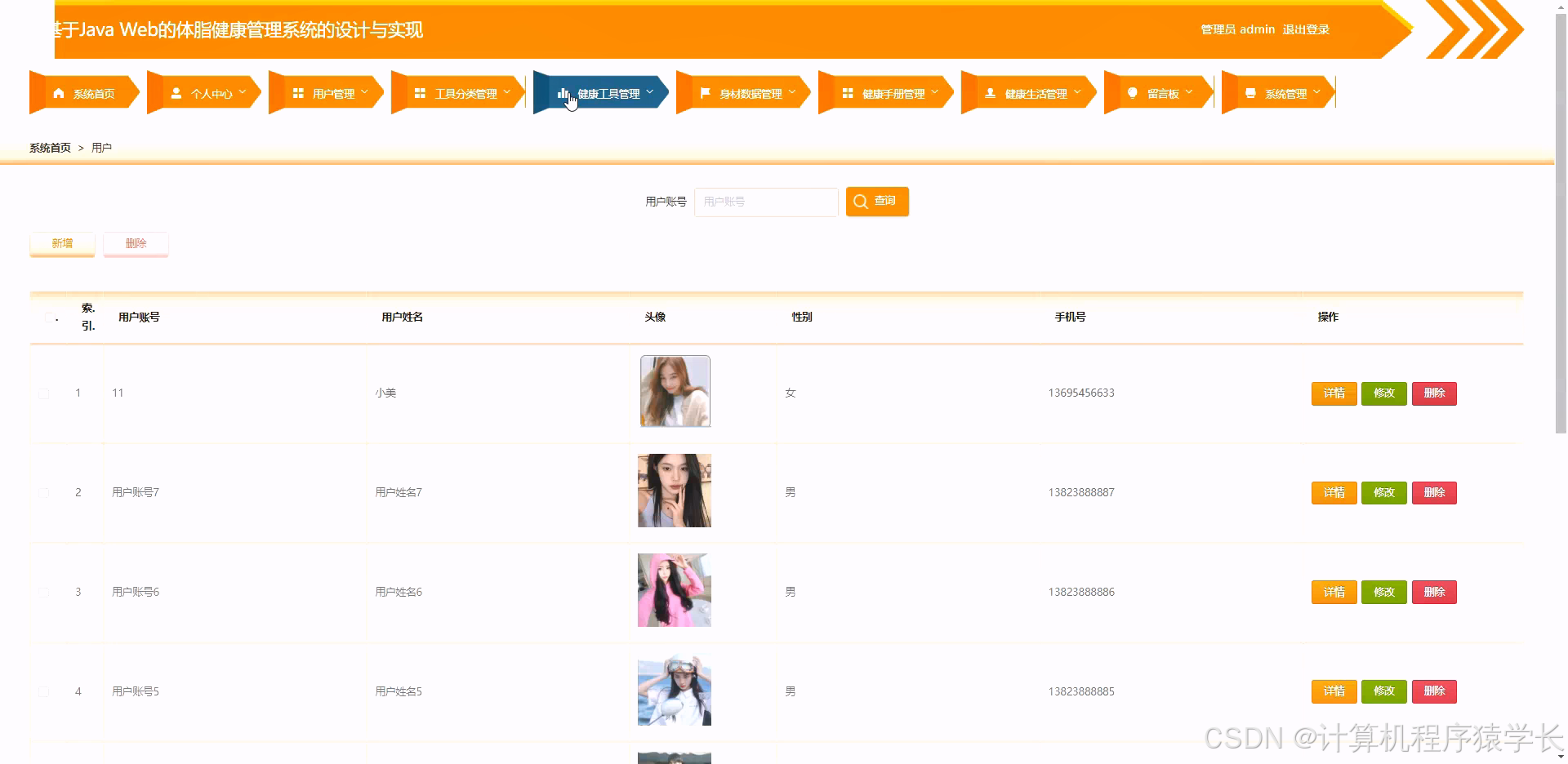Click the flag icon of 身材数据管理

[x=706, y=93]
